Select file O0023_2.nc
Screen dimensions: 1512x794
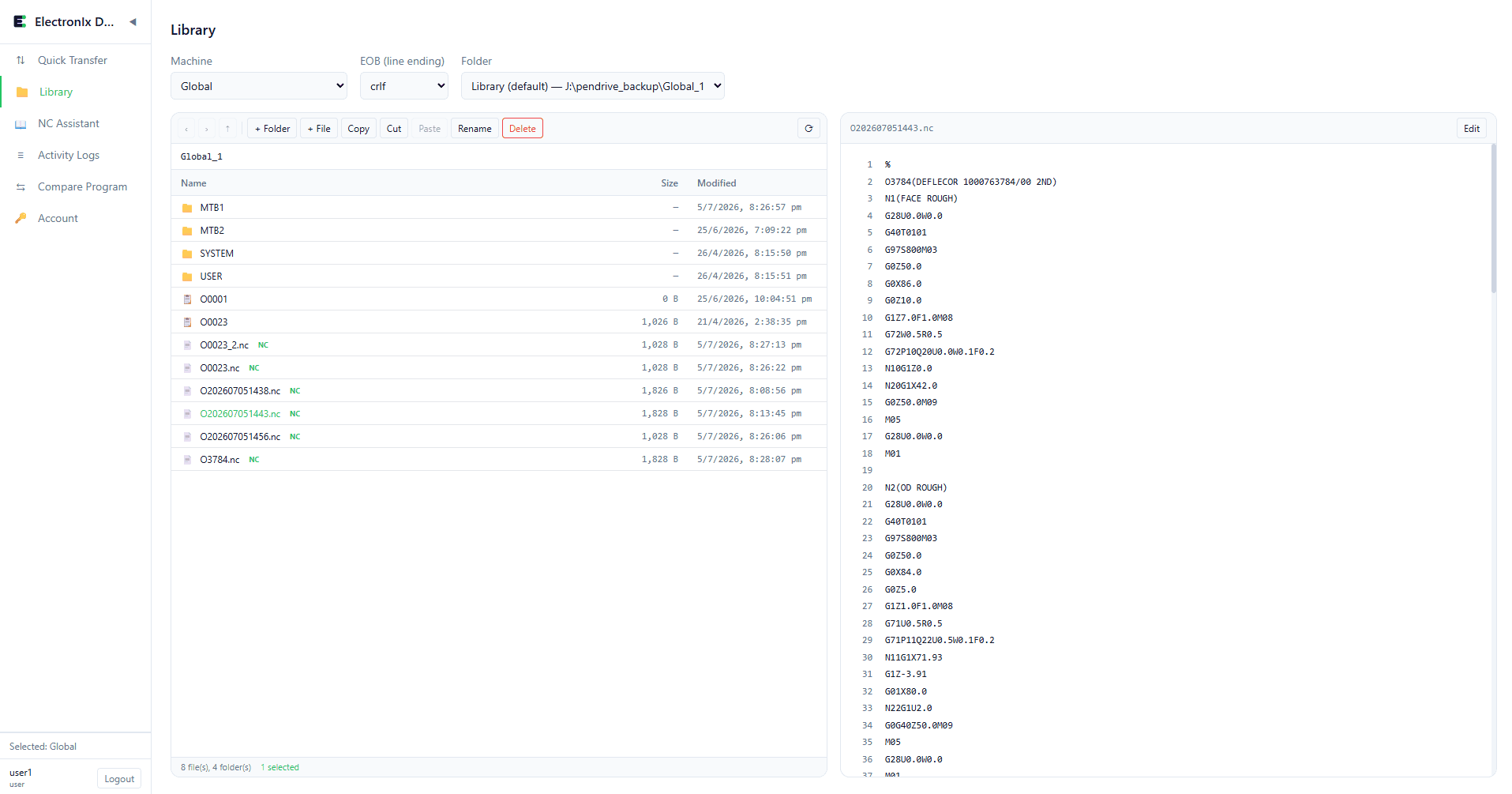pyautogui.click(x=499, y=344)
